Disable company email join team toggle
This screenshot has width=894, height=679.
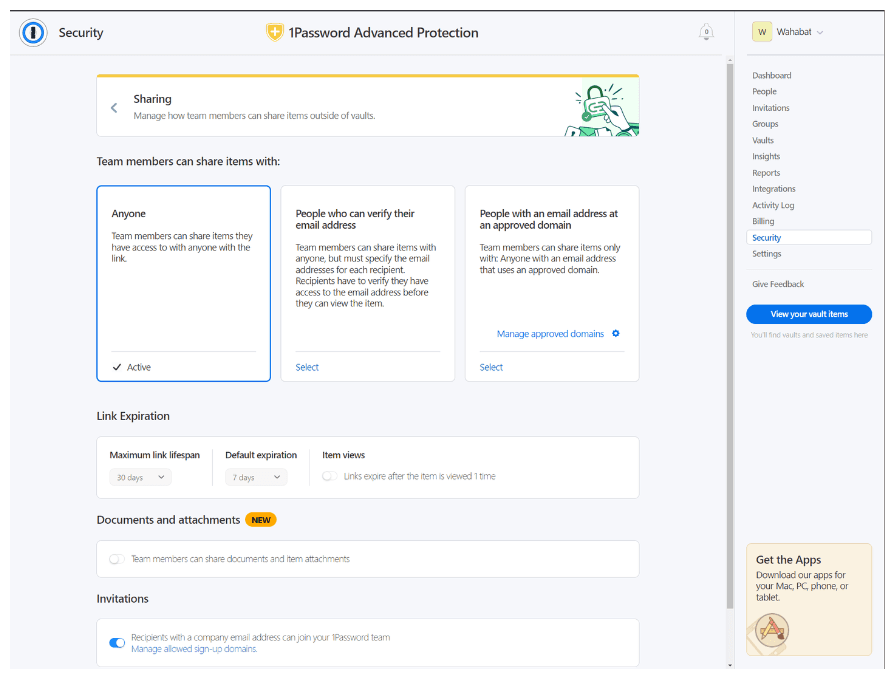click(117, 642)
